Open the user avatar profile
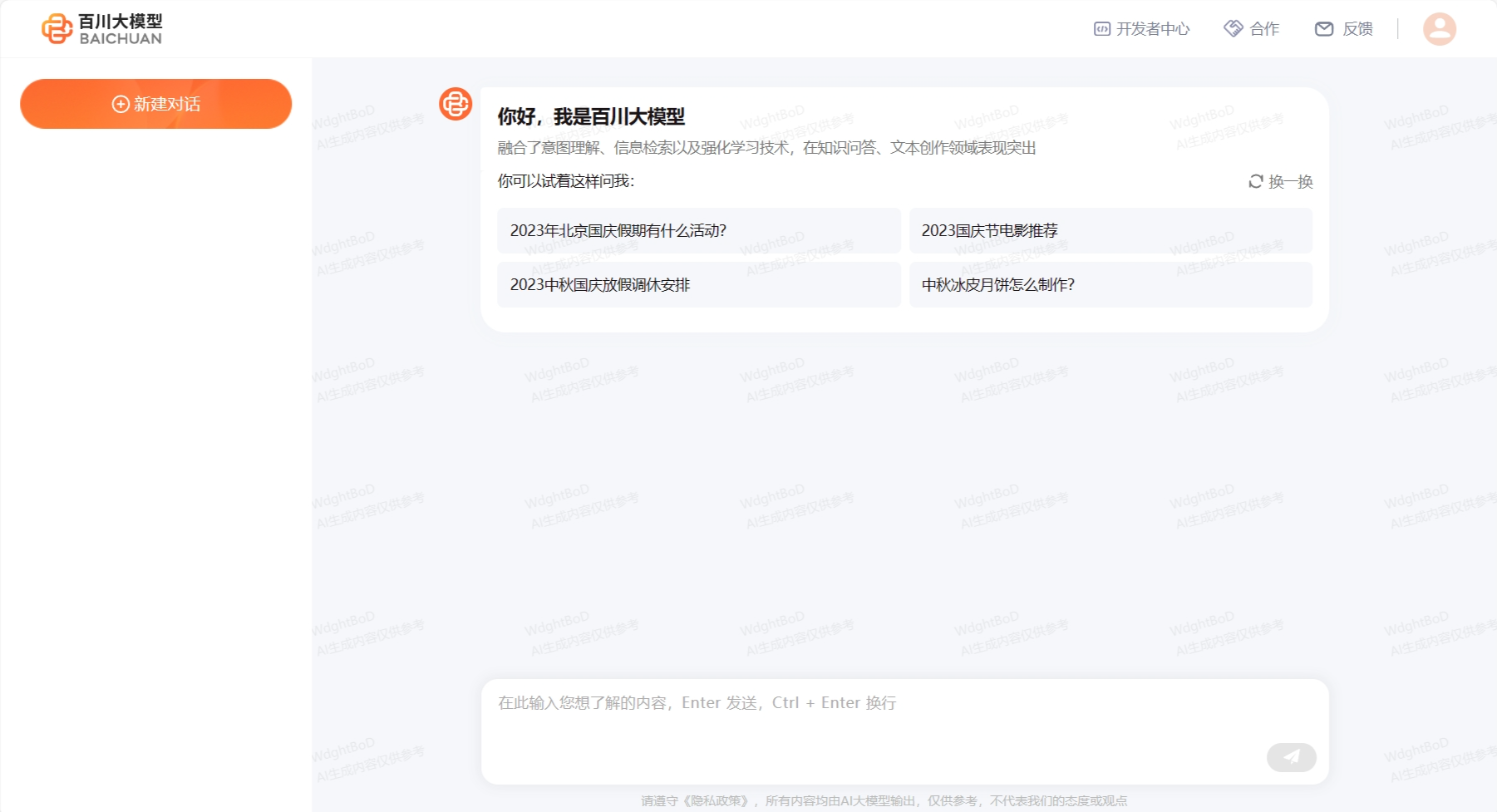This screenshot has width=1497, height=812. click(x=1440, y=29)
